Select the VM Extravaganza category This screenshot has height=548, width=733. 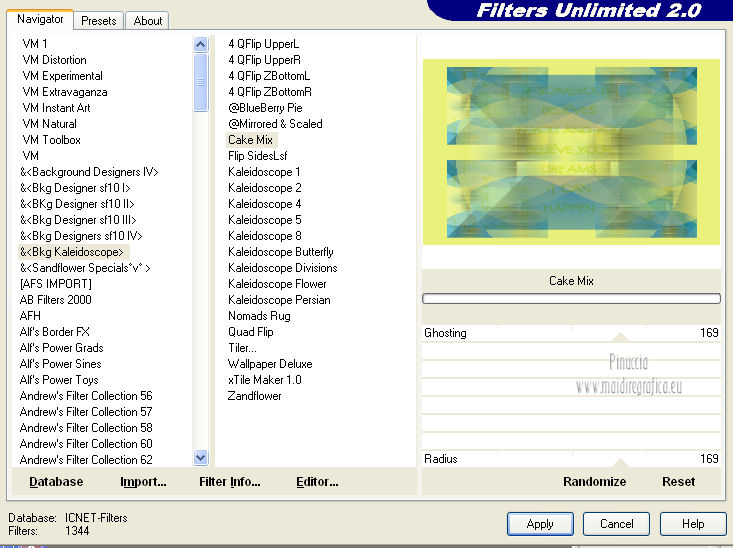65,92
